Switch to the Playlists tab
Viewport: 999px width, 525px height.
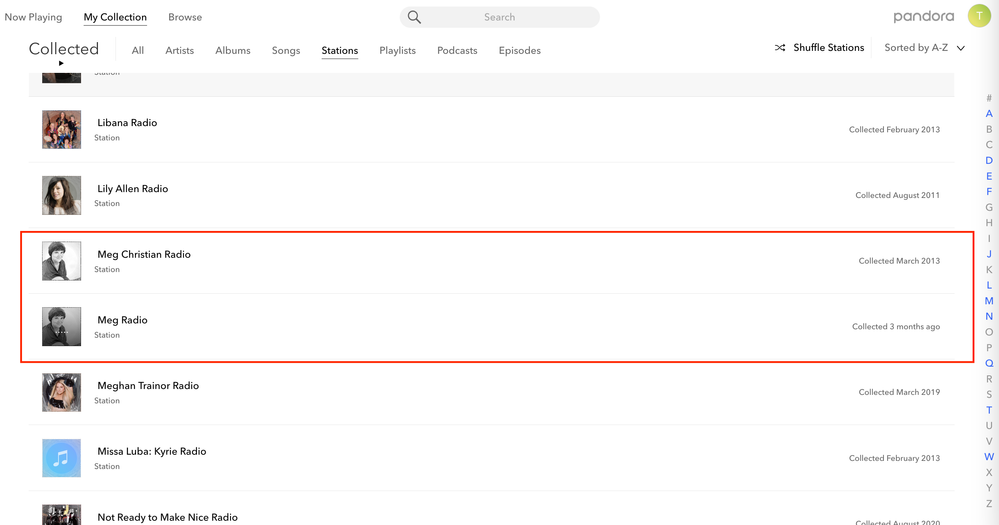(x=397, y=50)
